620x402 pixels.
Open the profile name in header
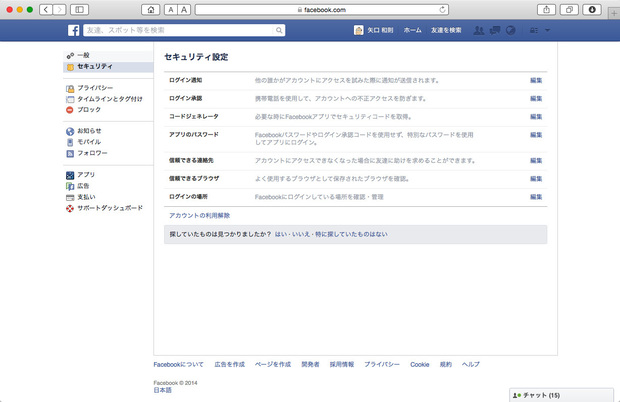[380, 30]
